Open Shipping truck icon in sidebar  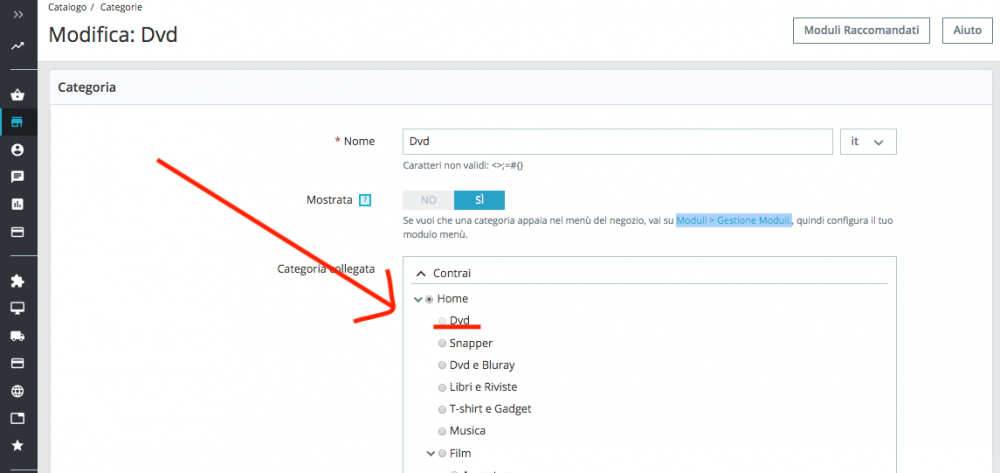[x=18, y=336]
